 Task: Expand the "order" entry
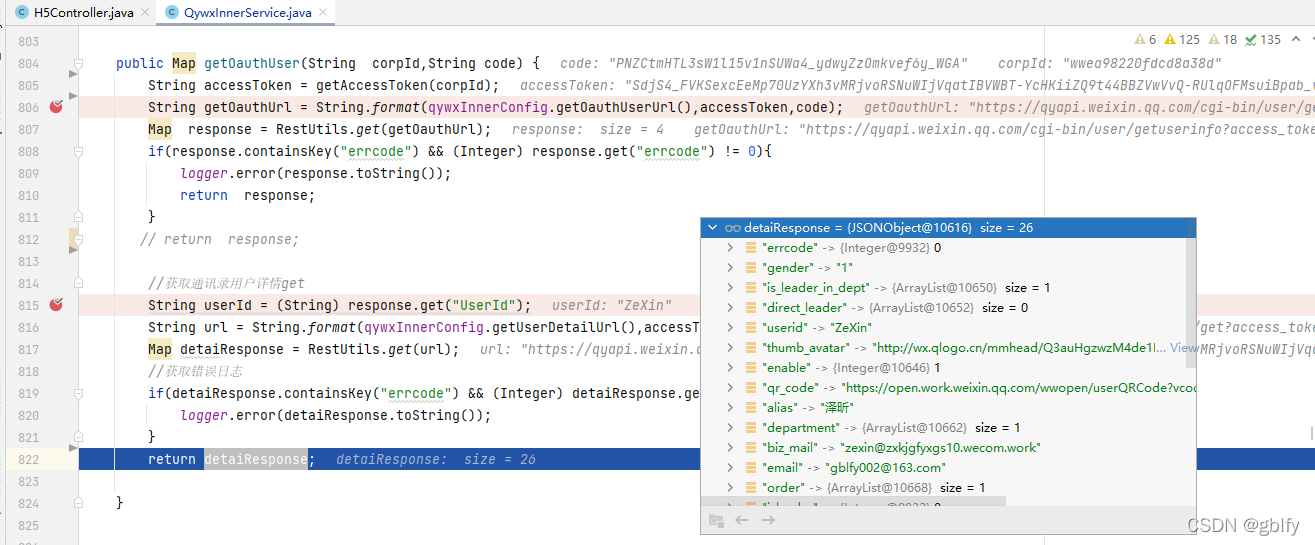pos(731,488)
